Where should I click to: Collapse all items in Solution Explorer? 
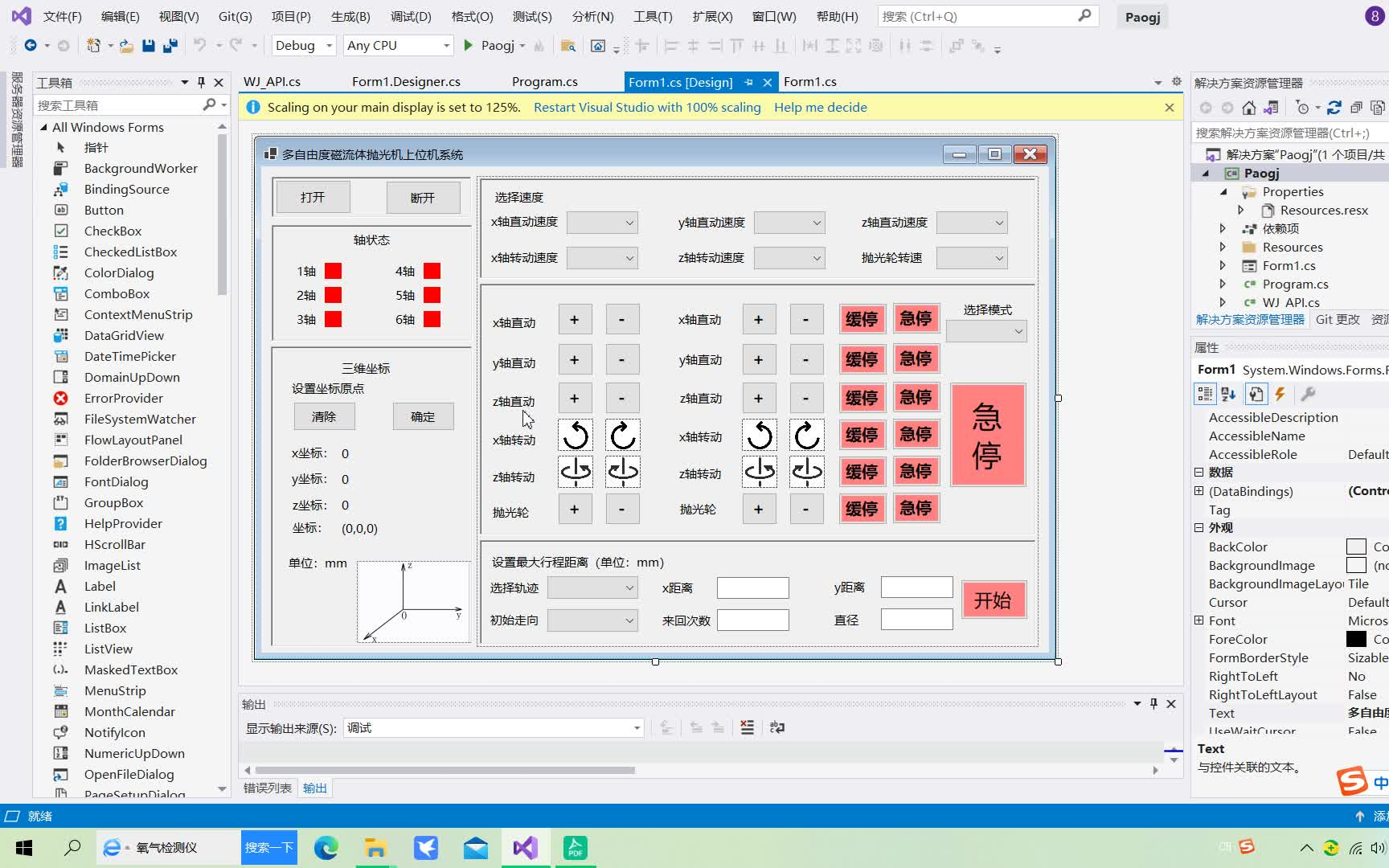1356,107
